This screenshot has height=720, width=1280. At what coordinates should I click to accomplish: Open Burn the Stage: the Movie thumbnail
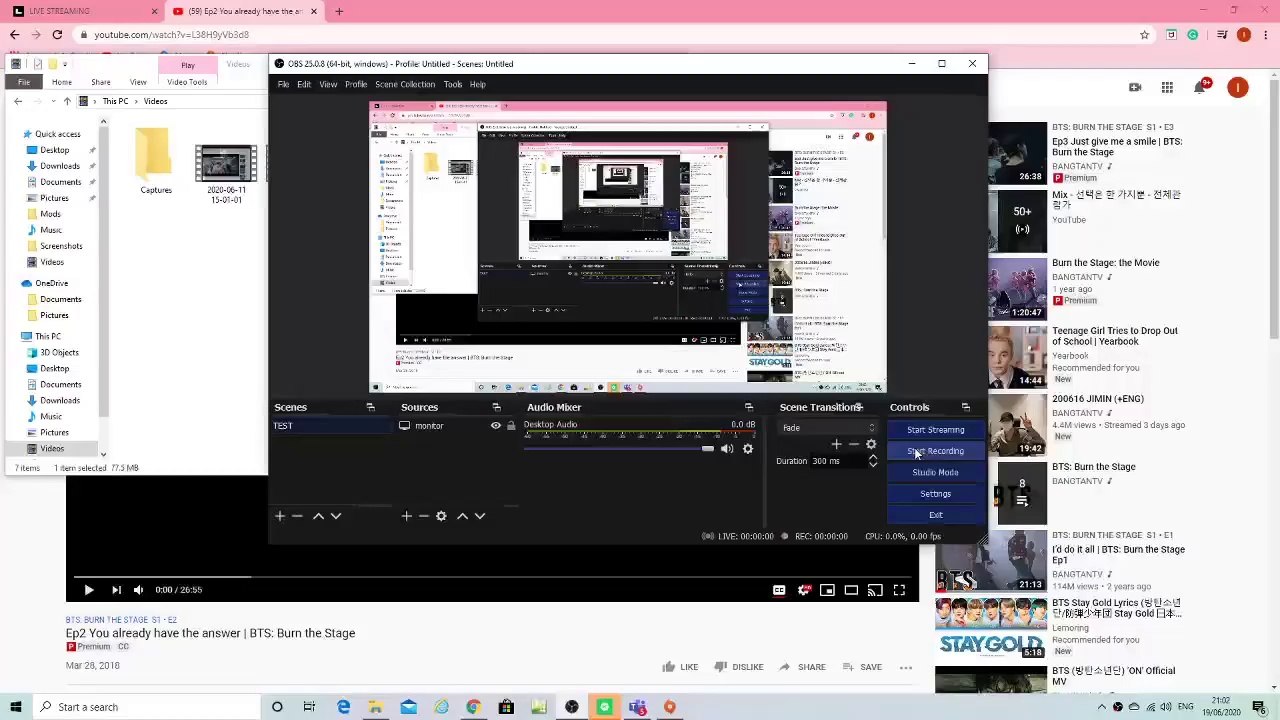pyautogui.click(x=1018, y=288)
